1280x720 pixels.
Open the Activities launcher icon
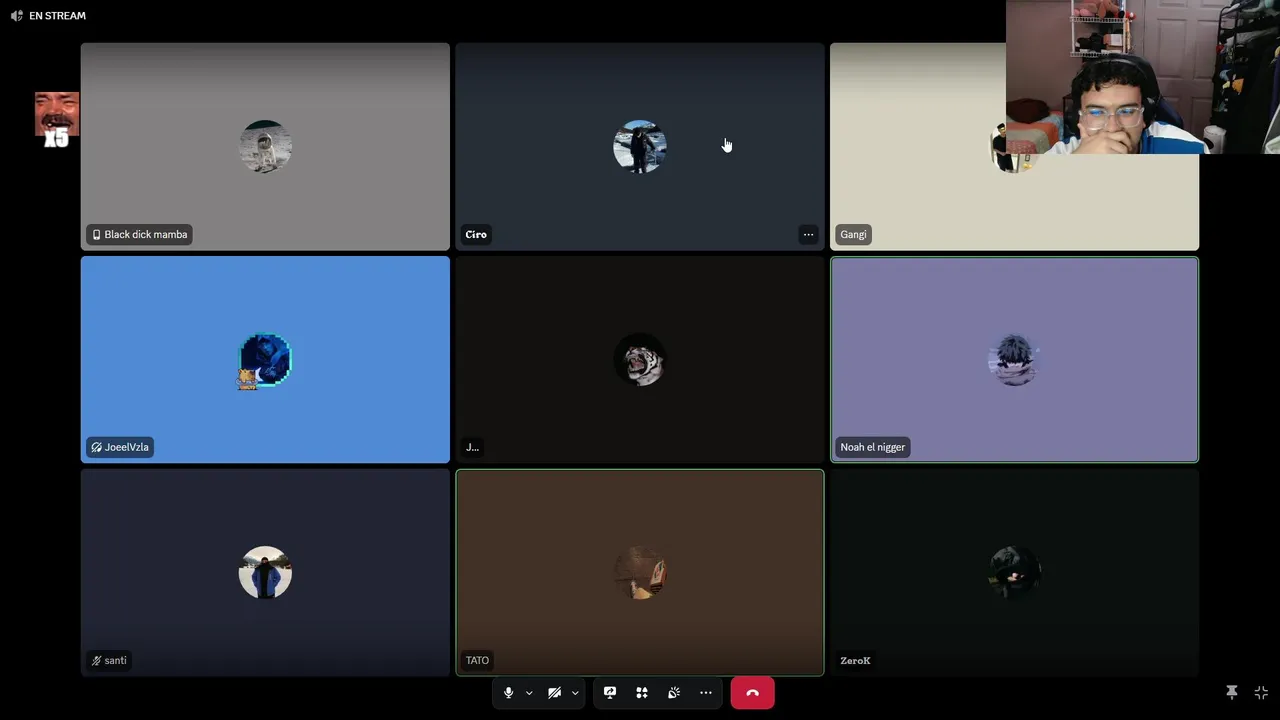click(x=642, y=693)
